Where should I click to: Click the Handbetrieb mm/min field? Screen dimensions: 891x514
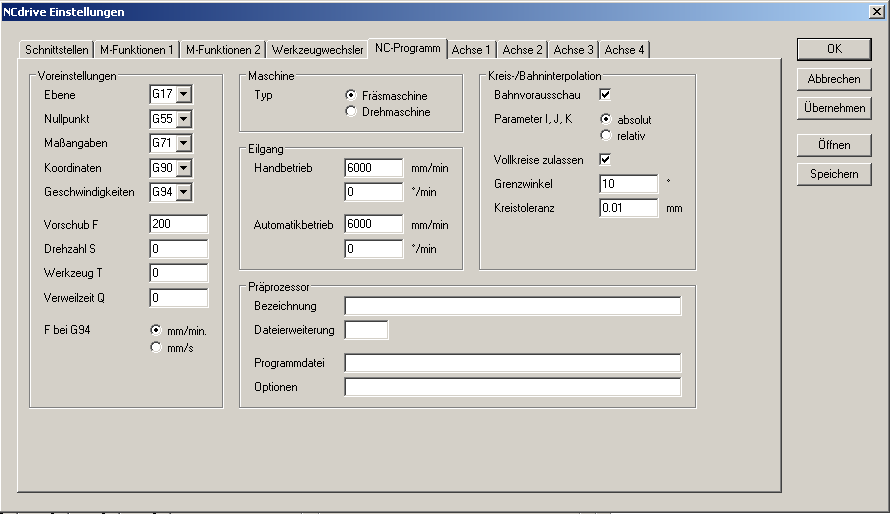pyautogui.click(x=373, y=168)
